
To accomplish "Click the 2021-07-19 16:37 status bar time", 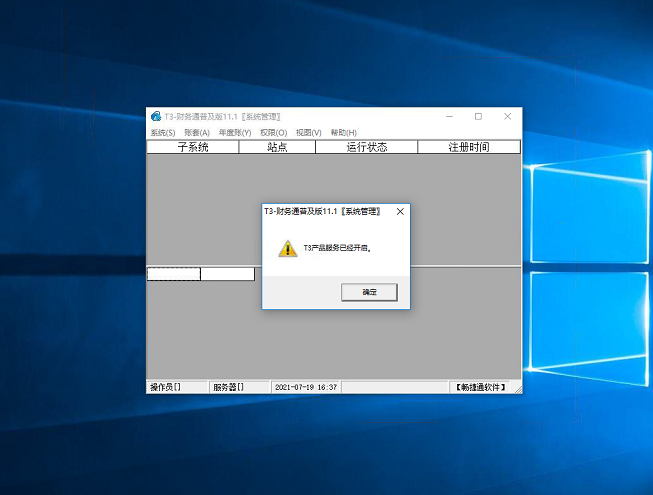I will pos(306,387).
